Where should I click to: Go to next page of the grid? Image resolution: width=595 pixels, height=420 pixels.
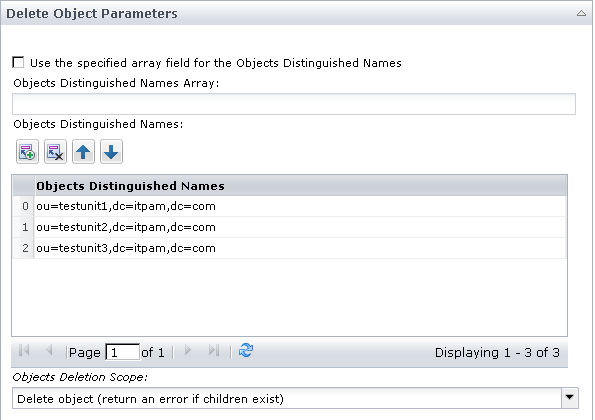(x=187, y=350)
